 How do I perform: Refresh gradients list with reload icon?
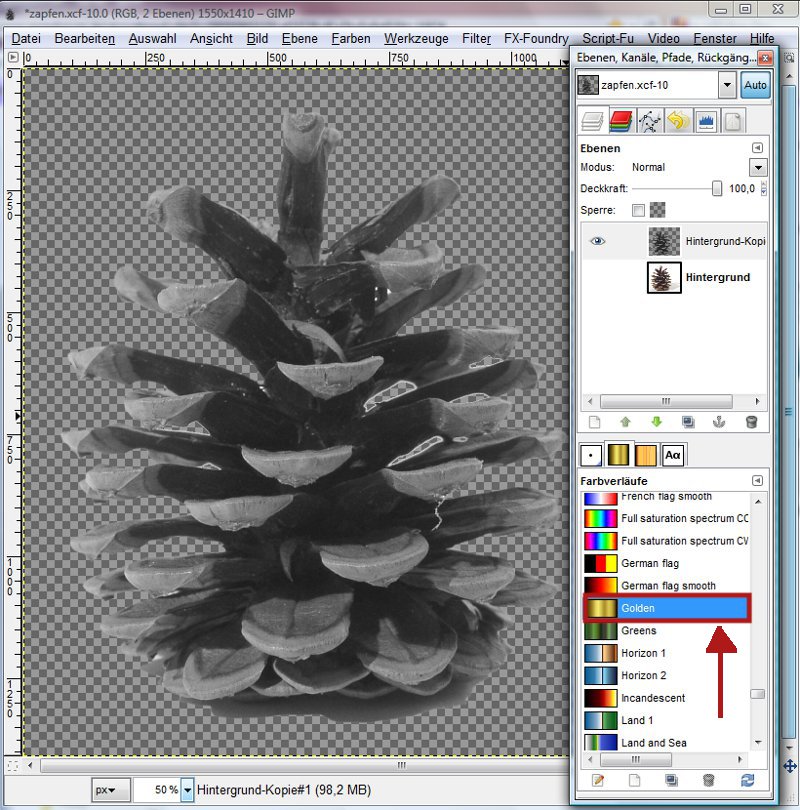pyautogui.click(x=747, y=780)
